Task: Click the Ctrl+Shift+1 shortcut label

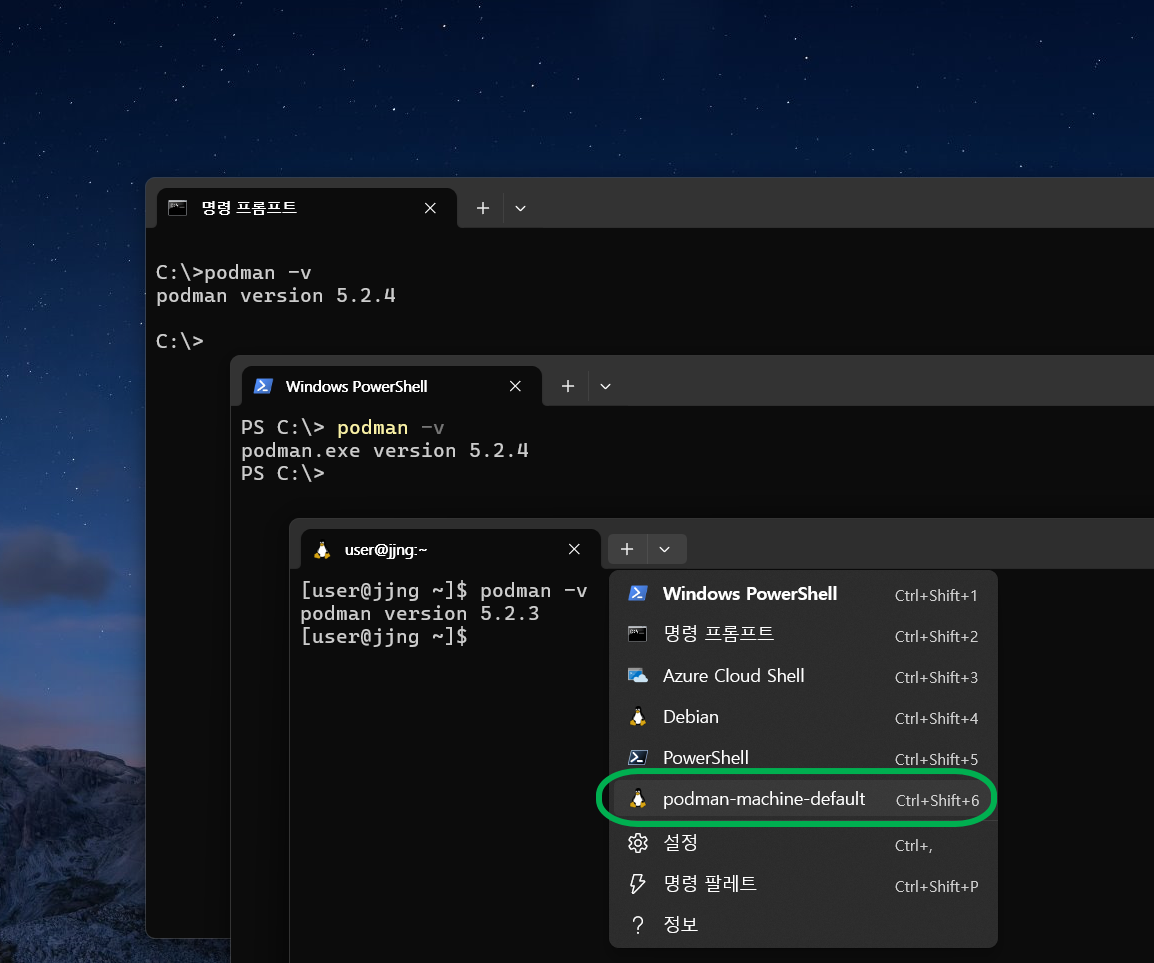Action: click(x=936, y=596)
